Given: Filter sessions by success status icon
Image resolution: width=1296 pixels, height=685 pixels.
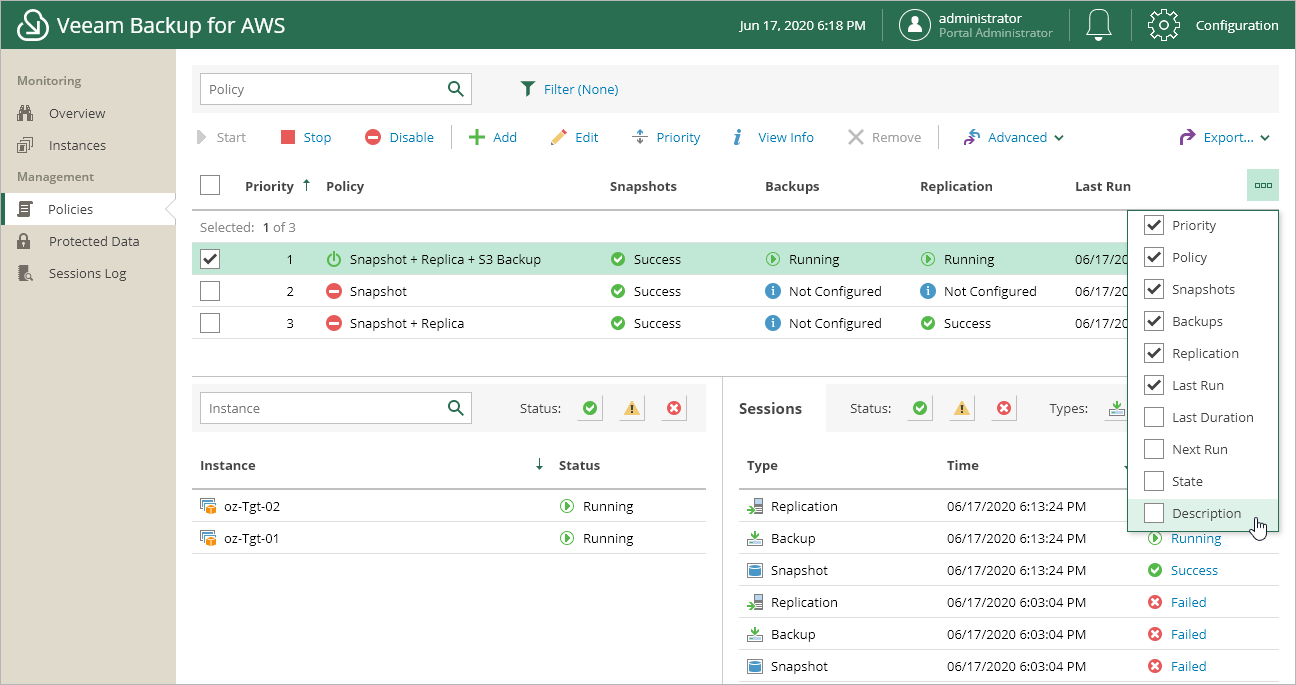Looking at the screenshot, I should [920, 408].
